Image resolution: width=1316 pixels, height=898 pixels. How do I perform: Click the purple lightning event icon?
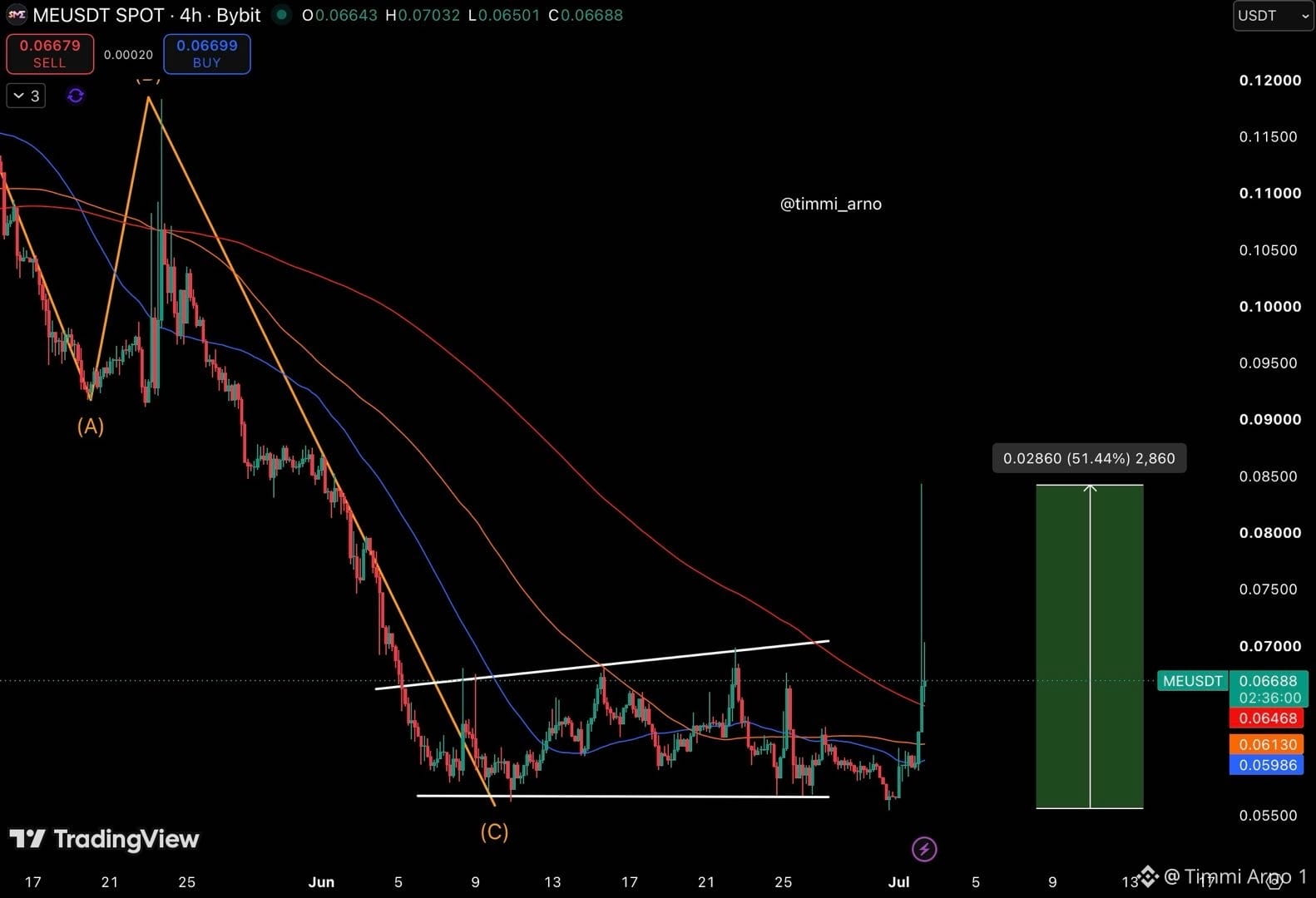point(924,849)
